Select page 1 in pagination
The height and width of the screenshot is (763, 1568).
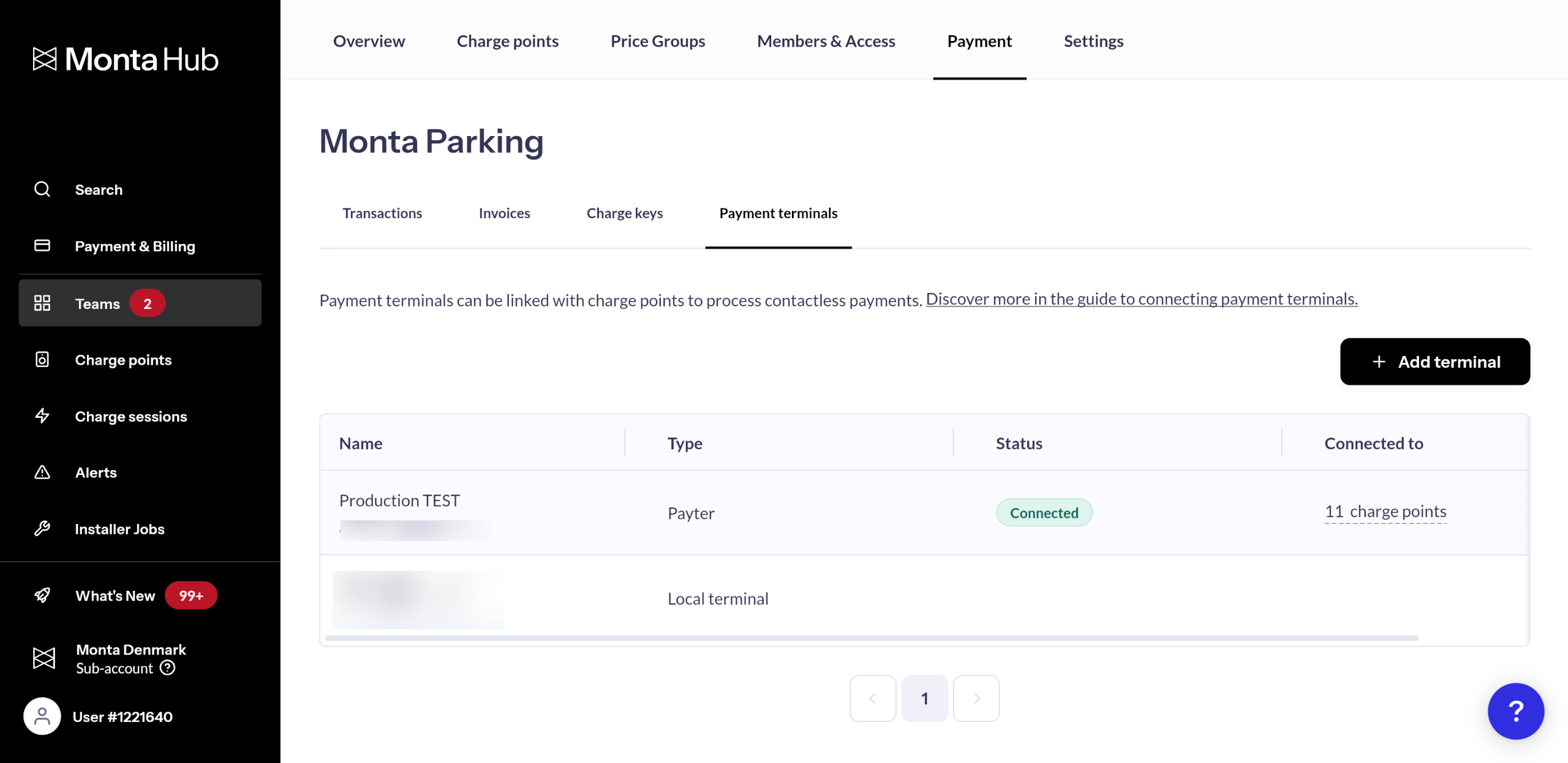(924, 699)
